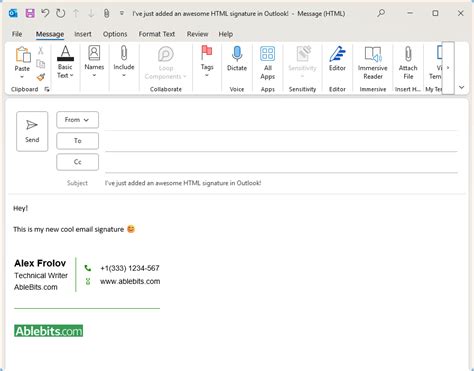Open the Clipboard dialog launcher
474x371 pixels.
point(47,89)
